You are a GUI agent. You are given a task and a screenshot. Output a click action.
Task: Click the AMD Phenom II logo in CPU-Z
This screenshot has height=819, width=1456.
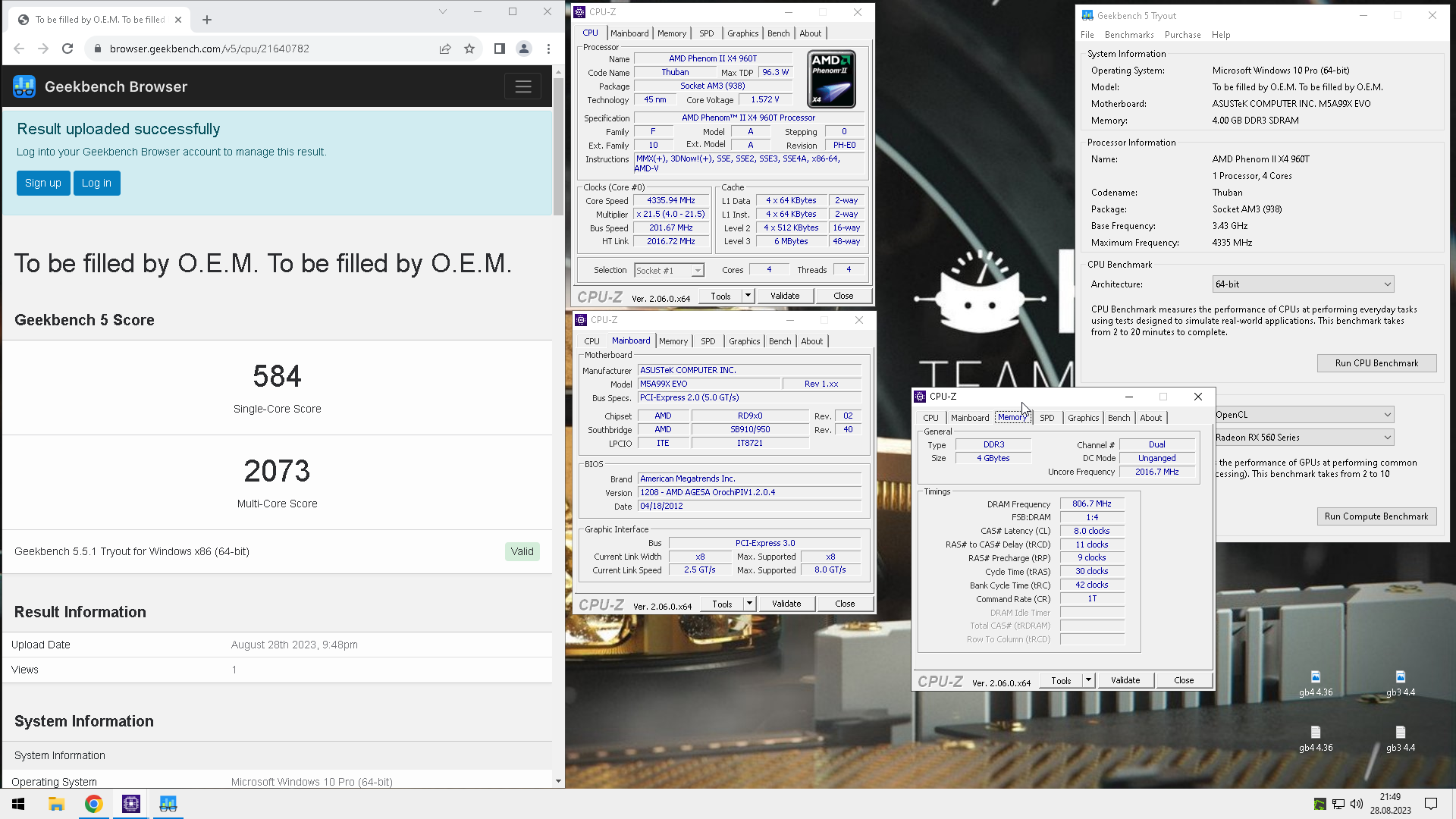(x=832, y=79)
